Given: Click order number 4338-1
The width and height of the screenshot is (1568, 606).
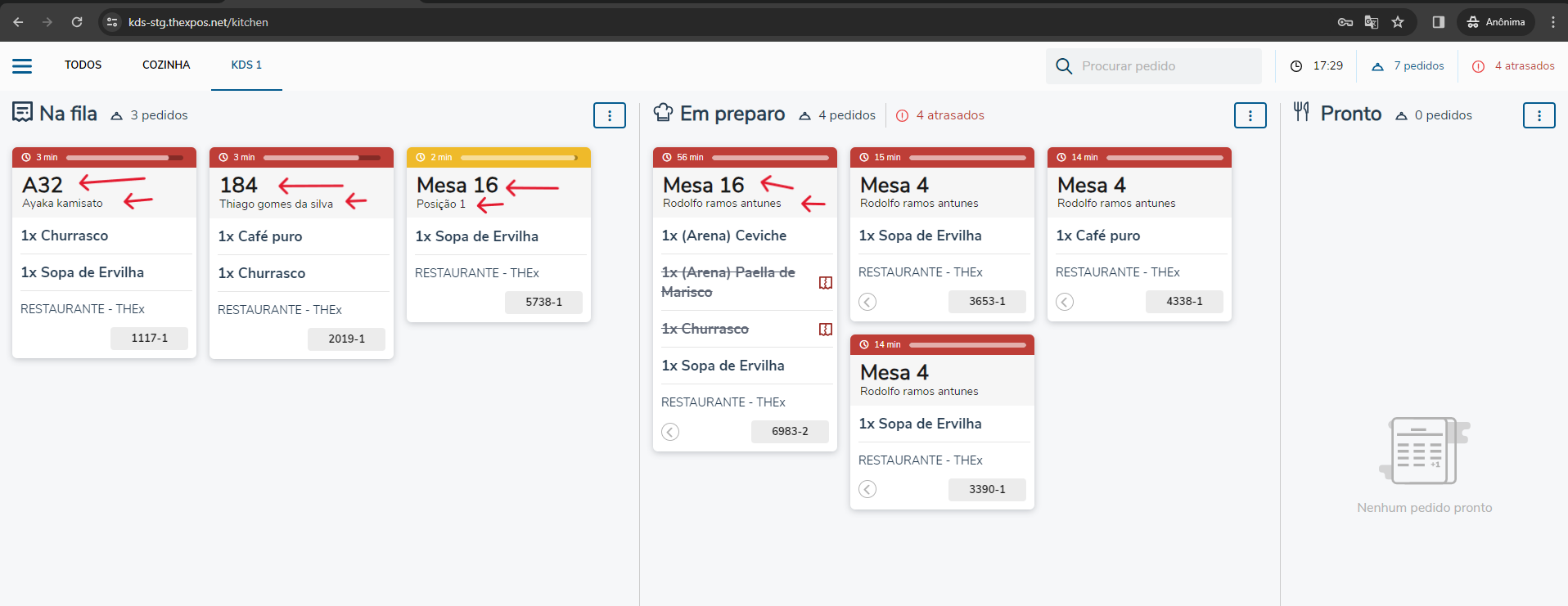Looking at the screenshot, I should coord(1185,302).
